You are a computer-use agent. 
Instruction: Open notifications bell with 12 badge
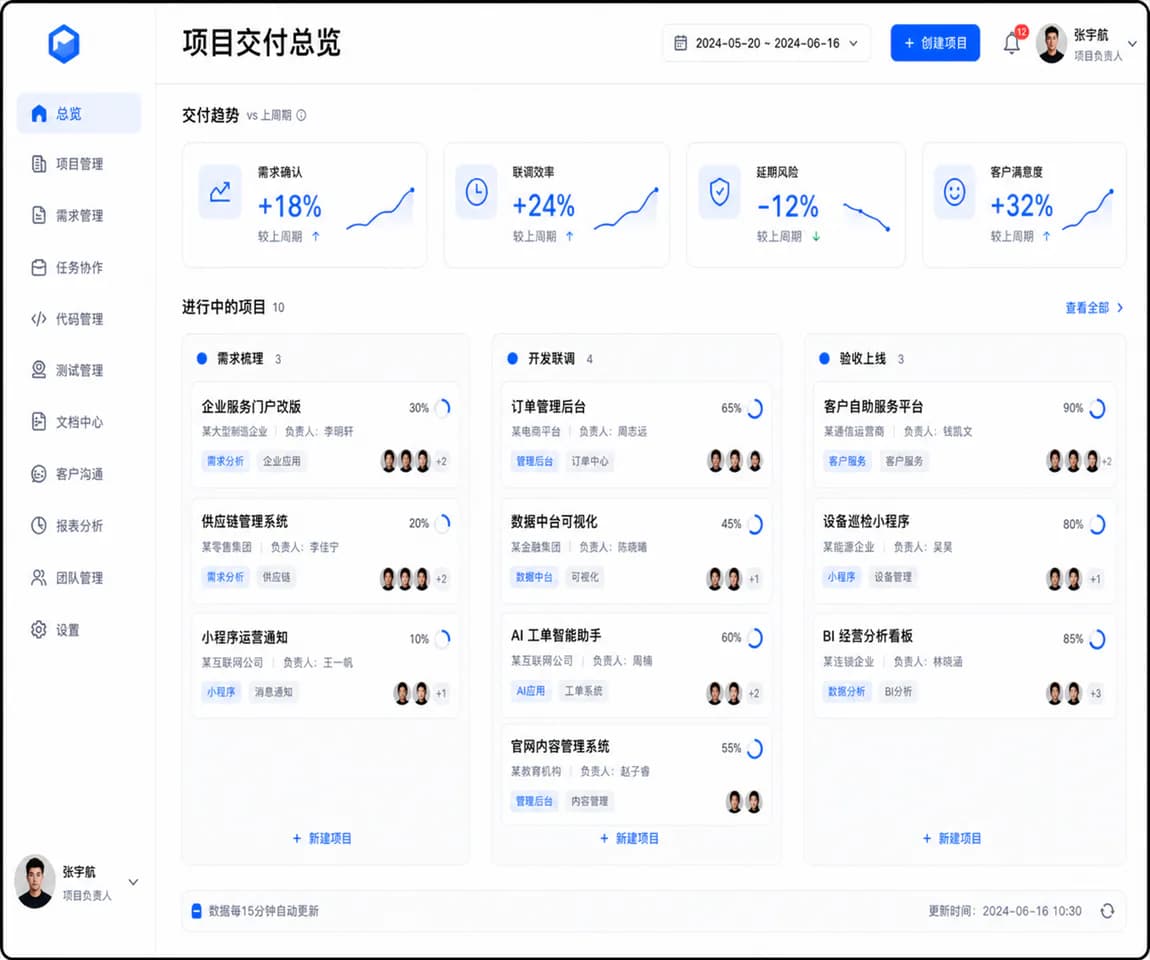click(x=1013, y=43)
